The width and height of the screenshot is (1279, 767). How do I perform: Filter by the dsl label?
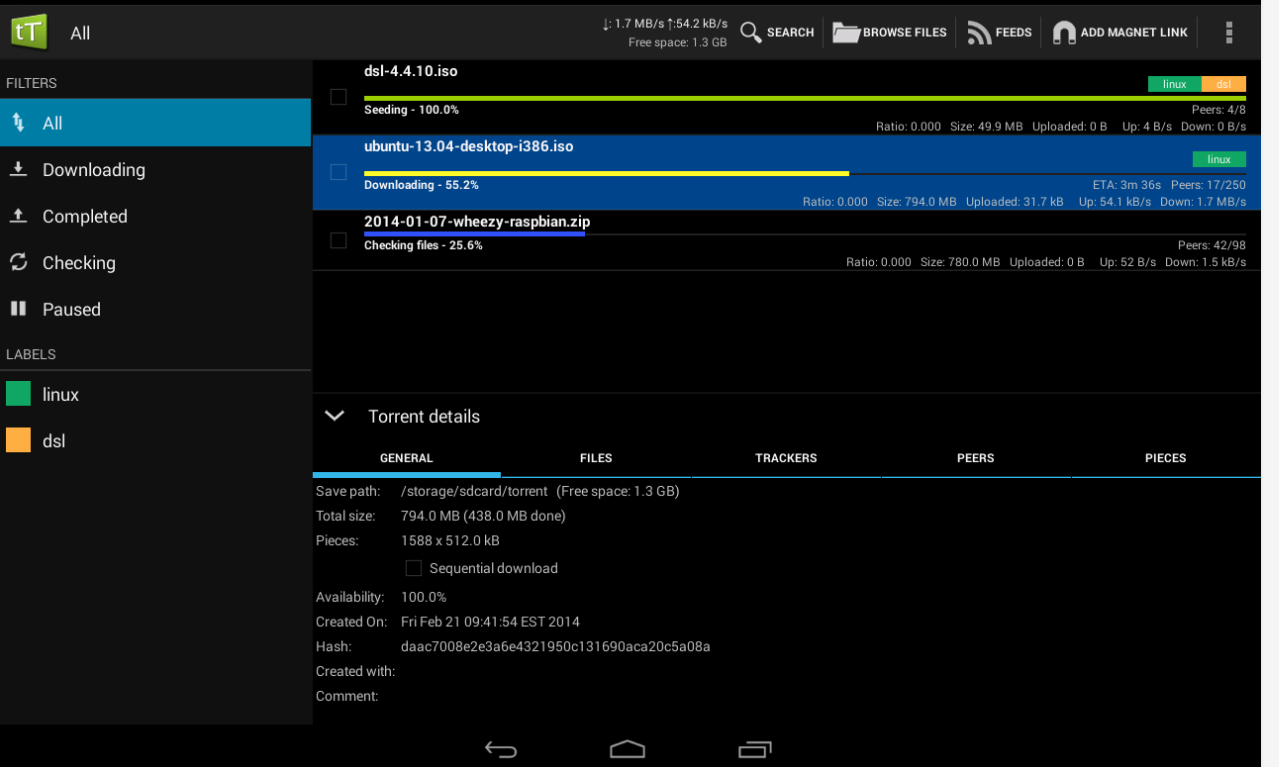pyautogui.click(x=155, y=440)
